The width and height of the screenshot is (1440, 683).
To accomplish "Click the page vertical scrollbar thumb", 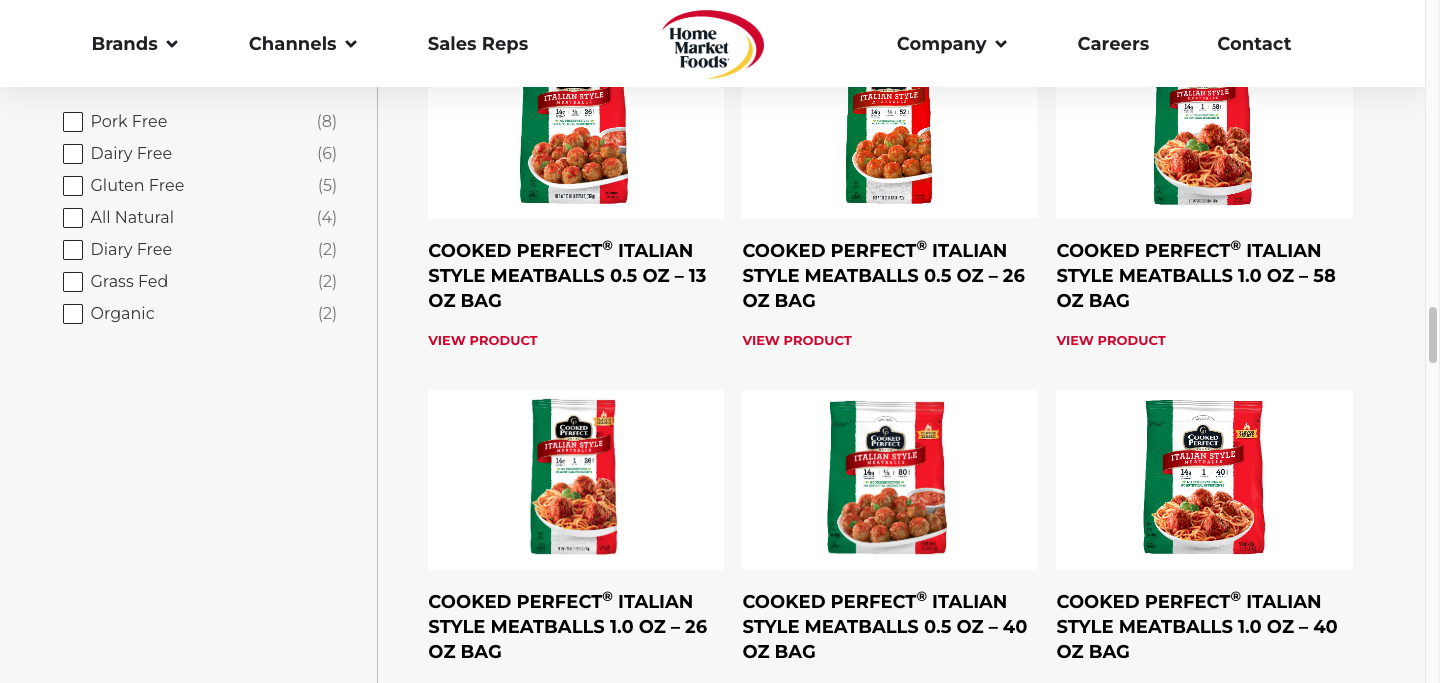I will [x=1432, y=335].
